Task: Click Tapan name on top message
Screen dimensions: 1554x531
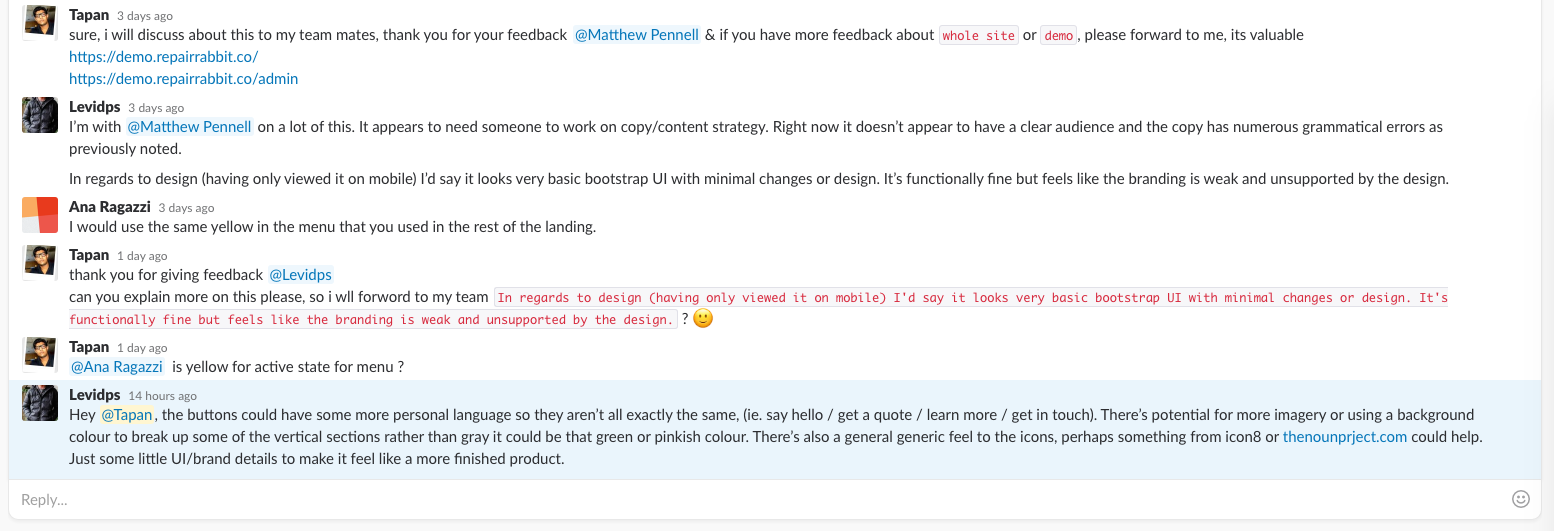Action: point(89,15)
